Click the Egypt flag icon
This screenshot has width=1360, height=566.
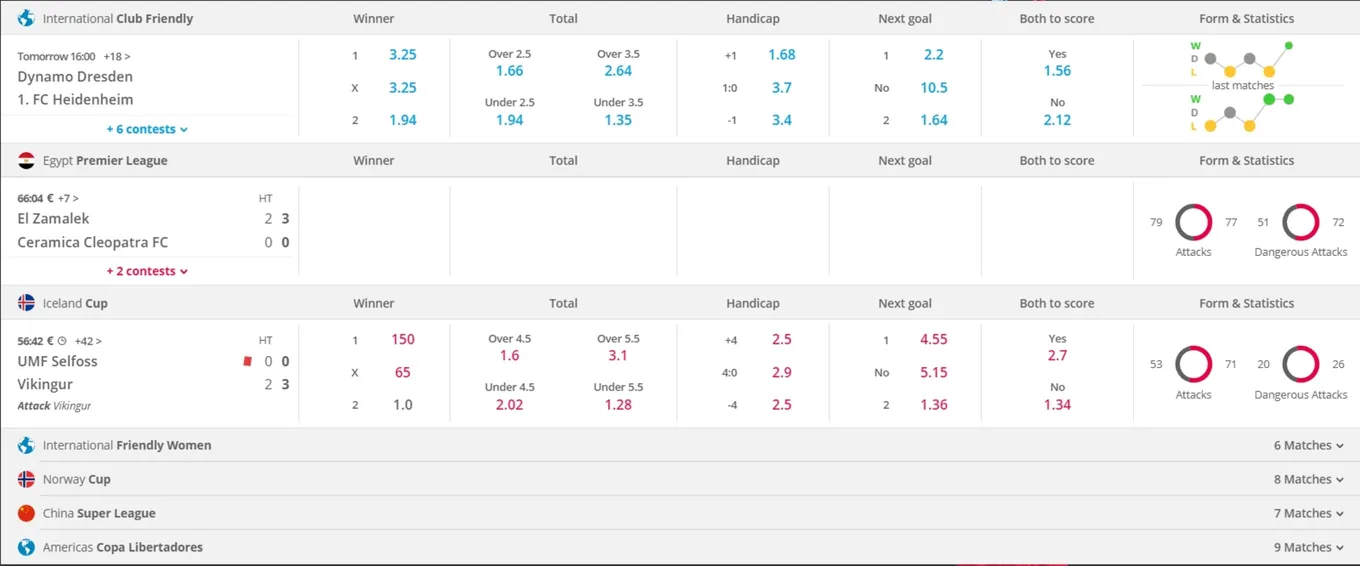pos(26,160)
